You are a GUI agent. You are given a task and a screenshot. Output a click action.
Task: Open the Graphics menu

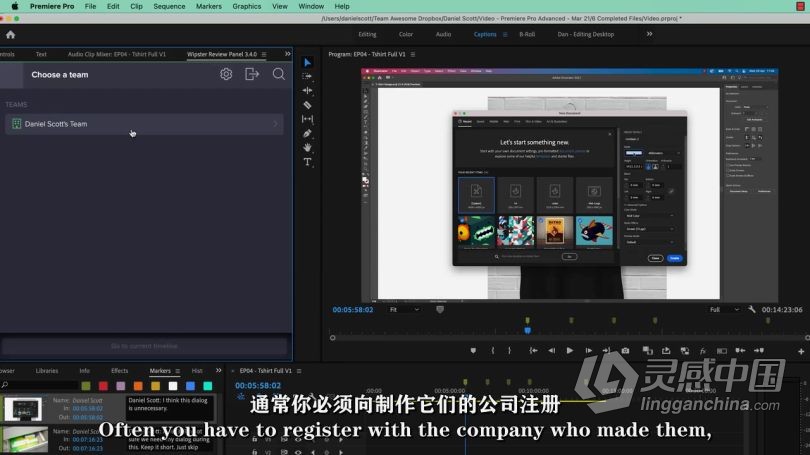[246, 6]
